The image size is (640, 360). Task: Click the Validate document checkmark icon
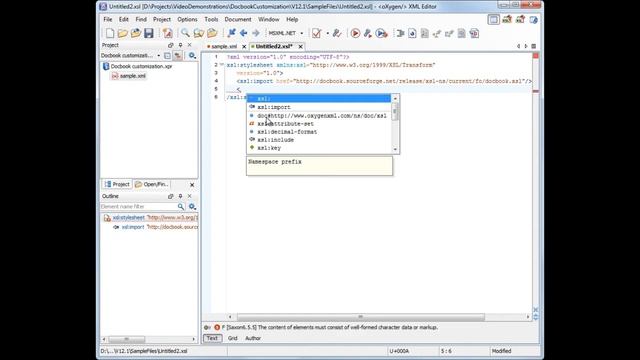point(316,33)
